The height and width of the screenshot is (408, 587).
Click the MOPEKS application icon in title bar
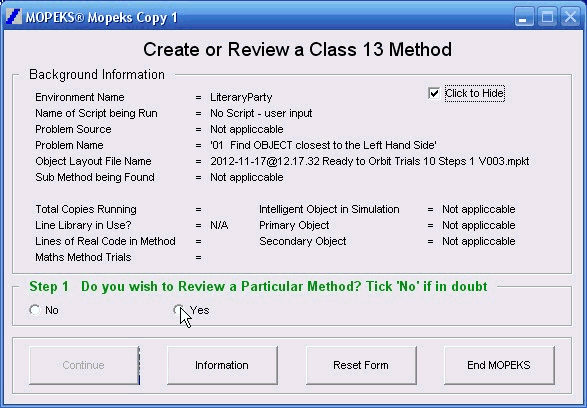tap(14, 17)
